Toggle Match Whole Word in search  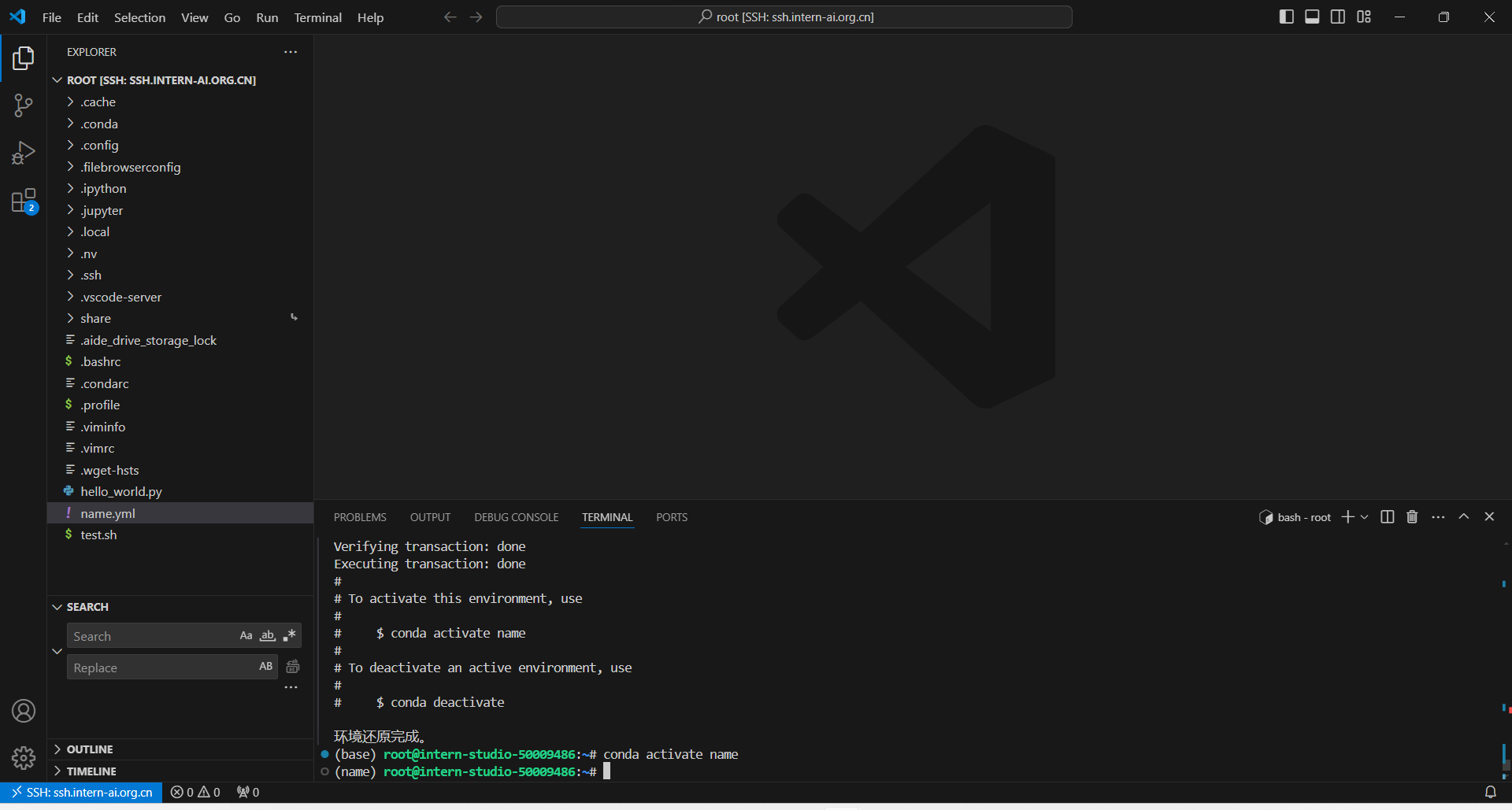click(268, 636)
